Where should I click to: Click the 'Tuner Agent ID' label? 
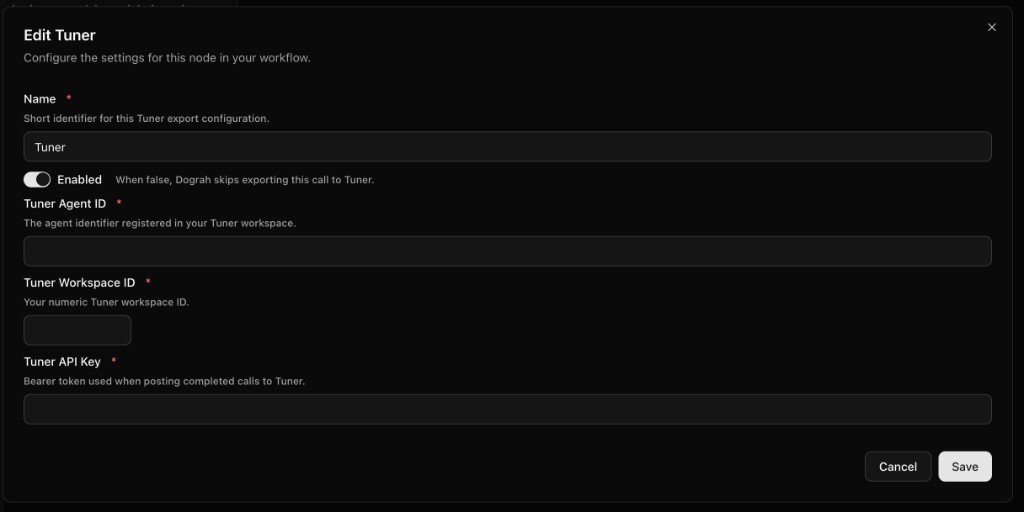65,204
